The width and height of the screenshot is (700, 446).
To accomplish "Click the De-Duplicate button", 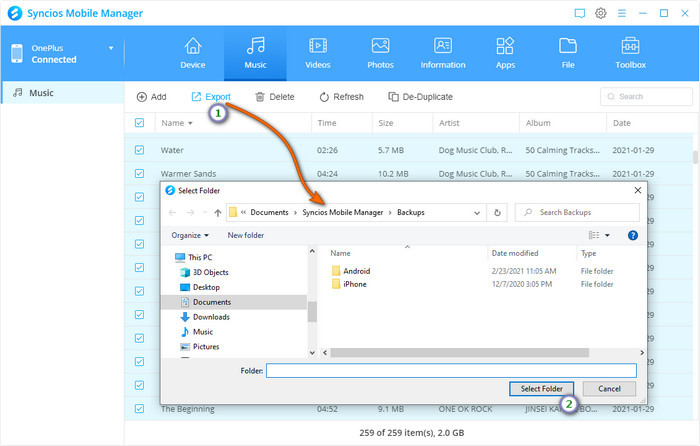I will click(x=420, y=97).
